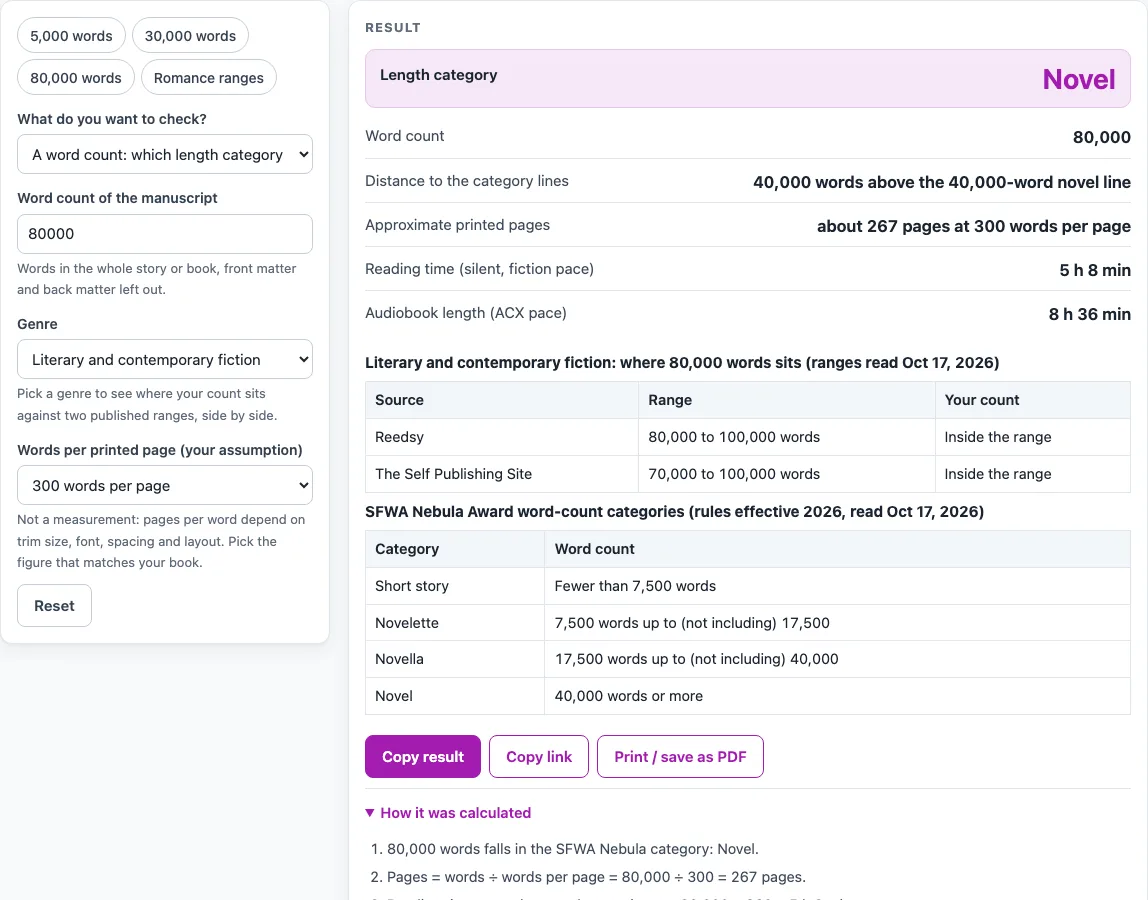Viewport: 1148px width, 900px height.
Task: Reset the form
Action: (54, 606)
